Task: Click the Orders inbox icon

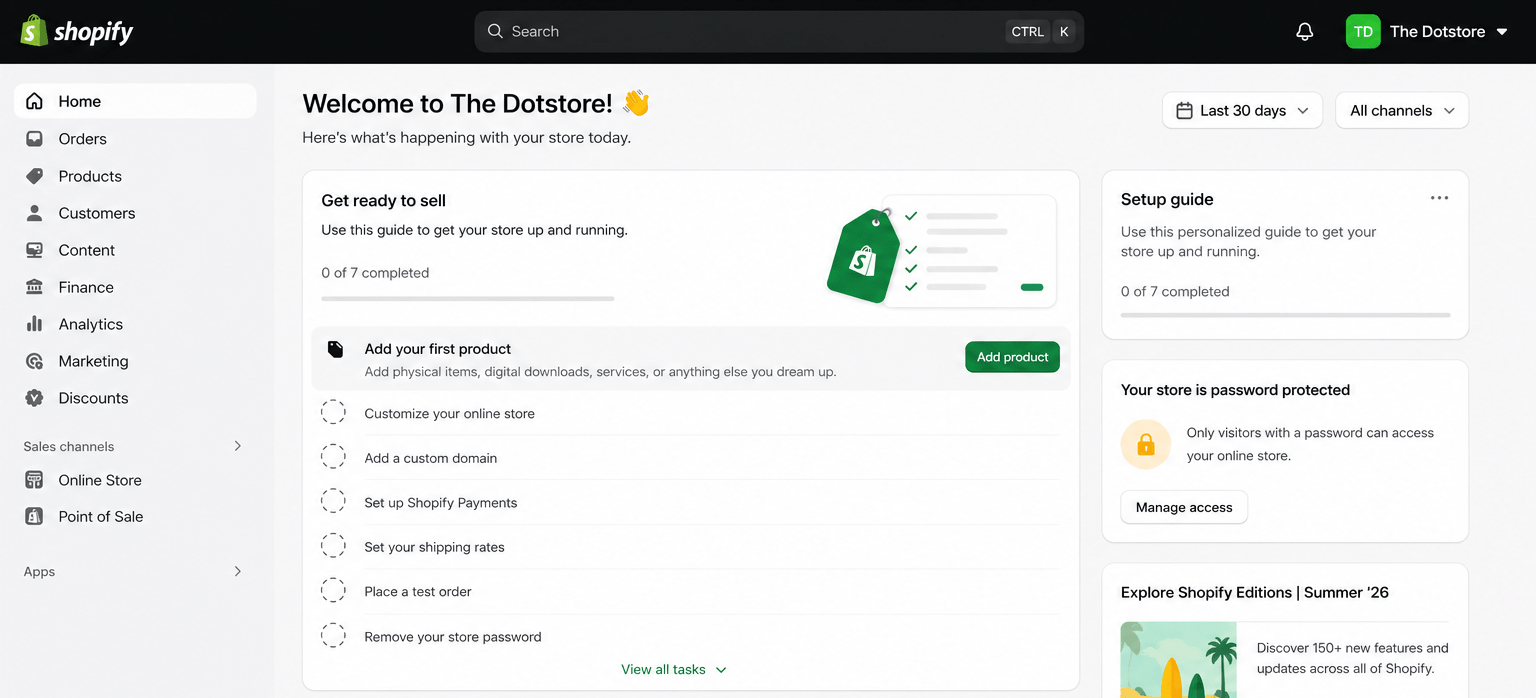Action: (x=34, y=139)
